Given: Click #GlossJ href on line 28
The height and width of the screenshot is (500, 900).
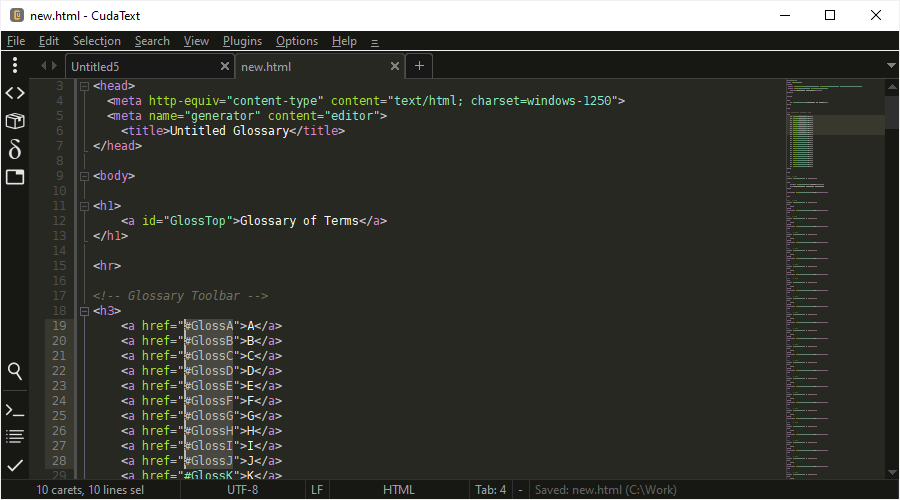Looking at the screenshot, I should pos(209,461).
